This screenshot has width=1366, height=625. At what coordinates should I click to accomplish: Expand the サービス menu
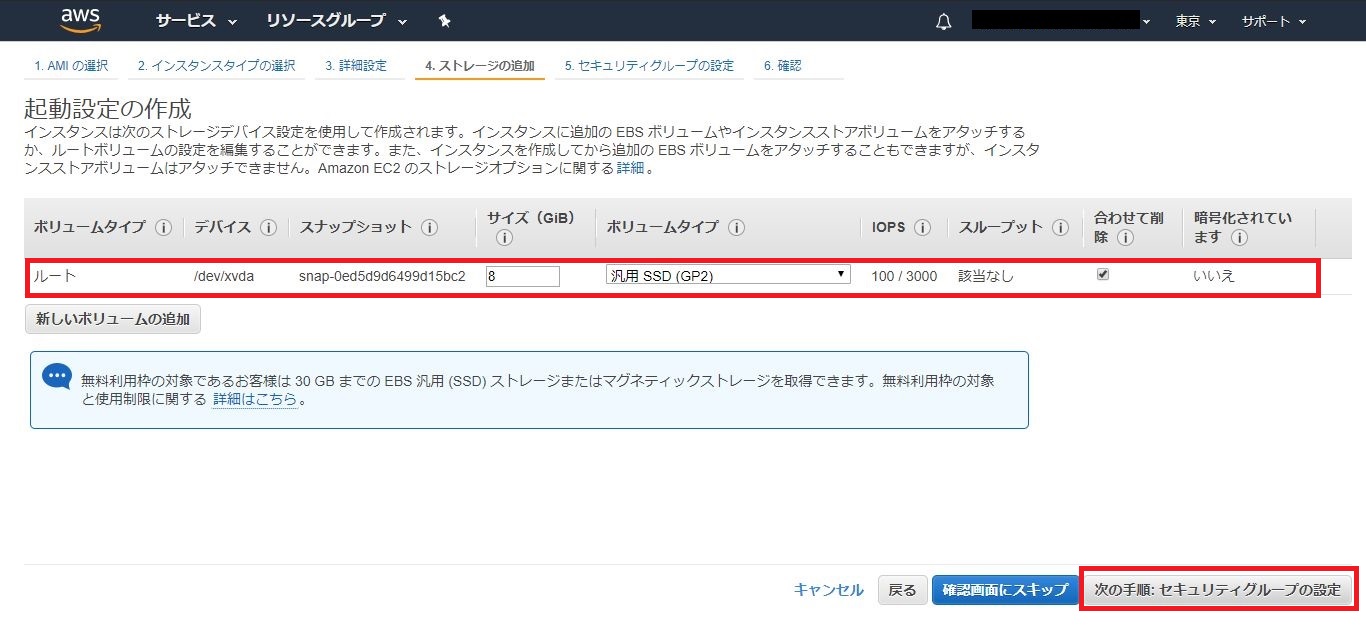pyautogui.click(x=196, y=21)
